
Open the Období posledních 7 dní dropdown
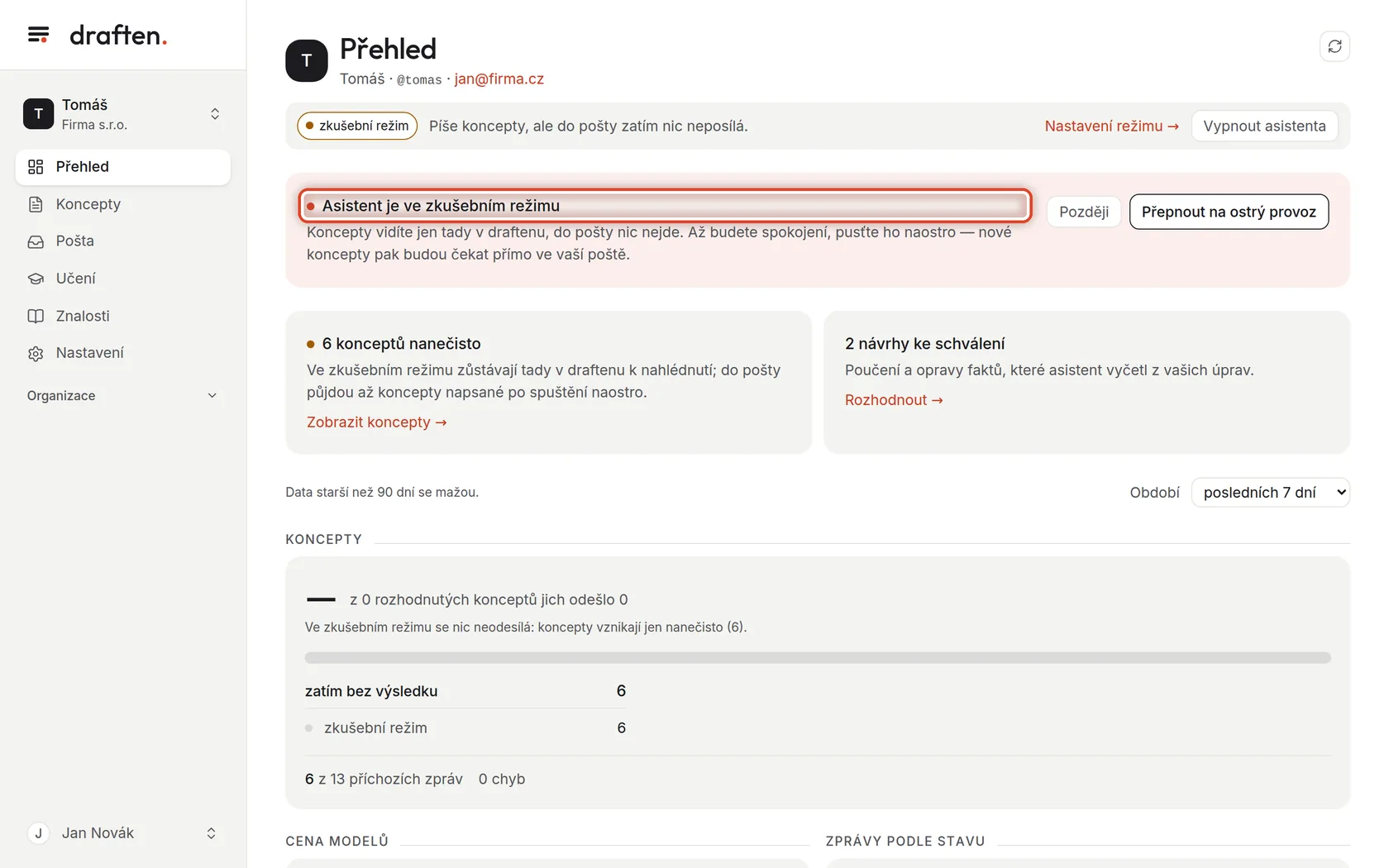1270,493
